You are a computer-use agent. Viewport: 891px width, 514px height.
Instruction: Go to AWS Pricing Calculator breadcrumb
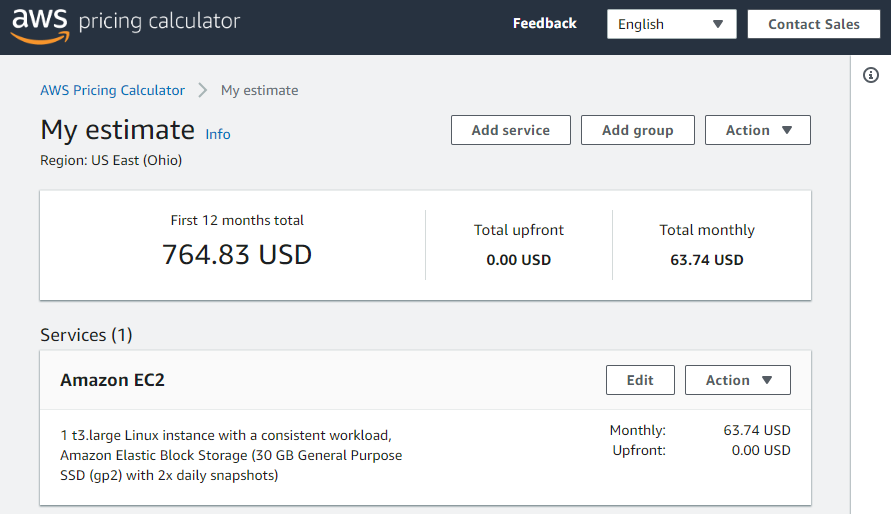coord(112,90)
